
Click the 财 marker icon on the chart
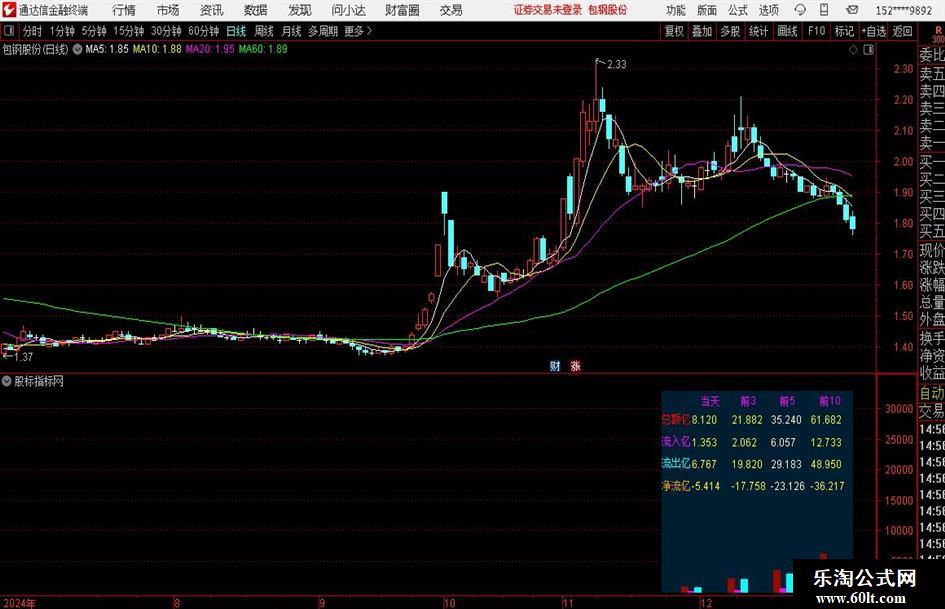[555, 366]
